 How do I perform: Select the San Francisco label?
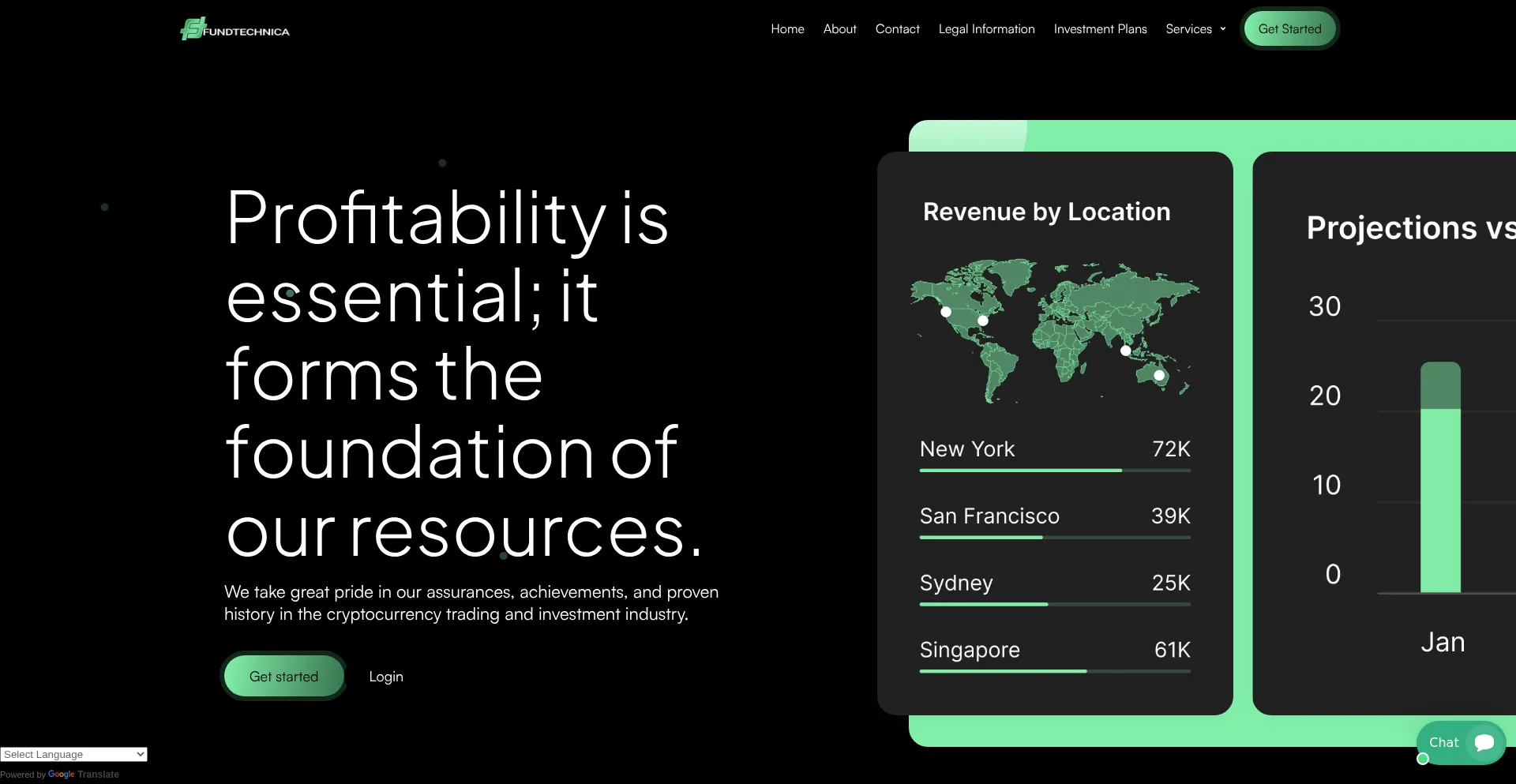point(989,516)
